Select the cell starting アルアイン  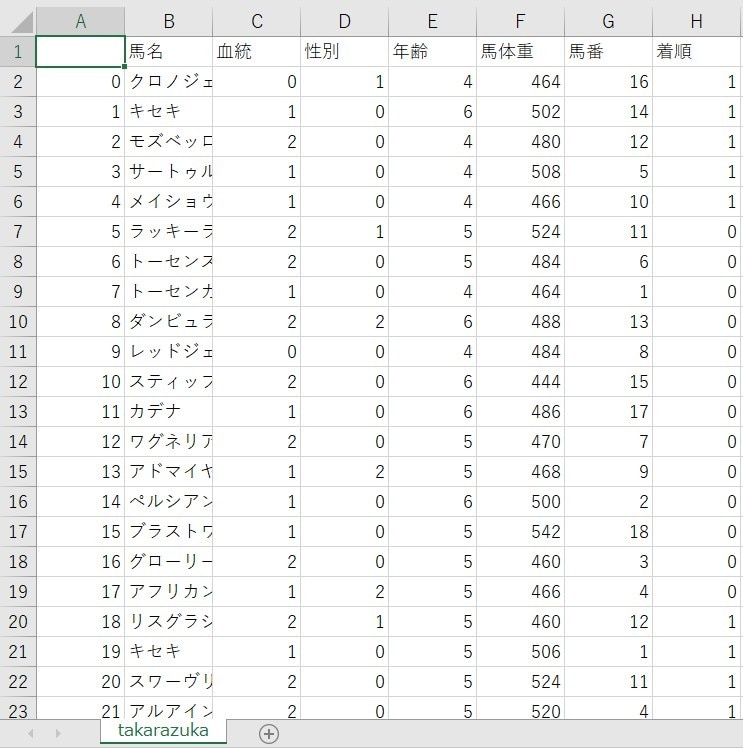(x=169, y=710)
